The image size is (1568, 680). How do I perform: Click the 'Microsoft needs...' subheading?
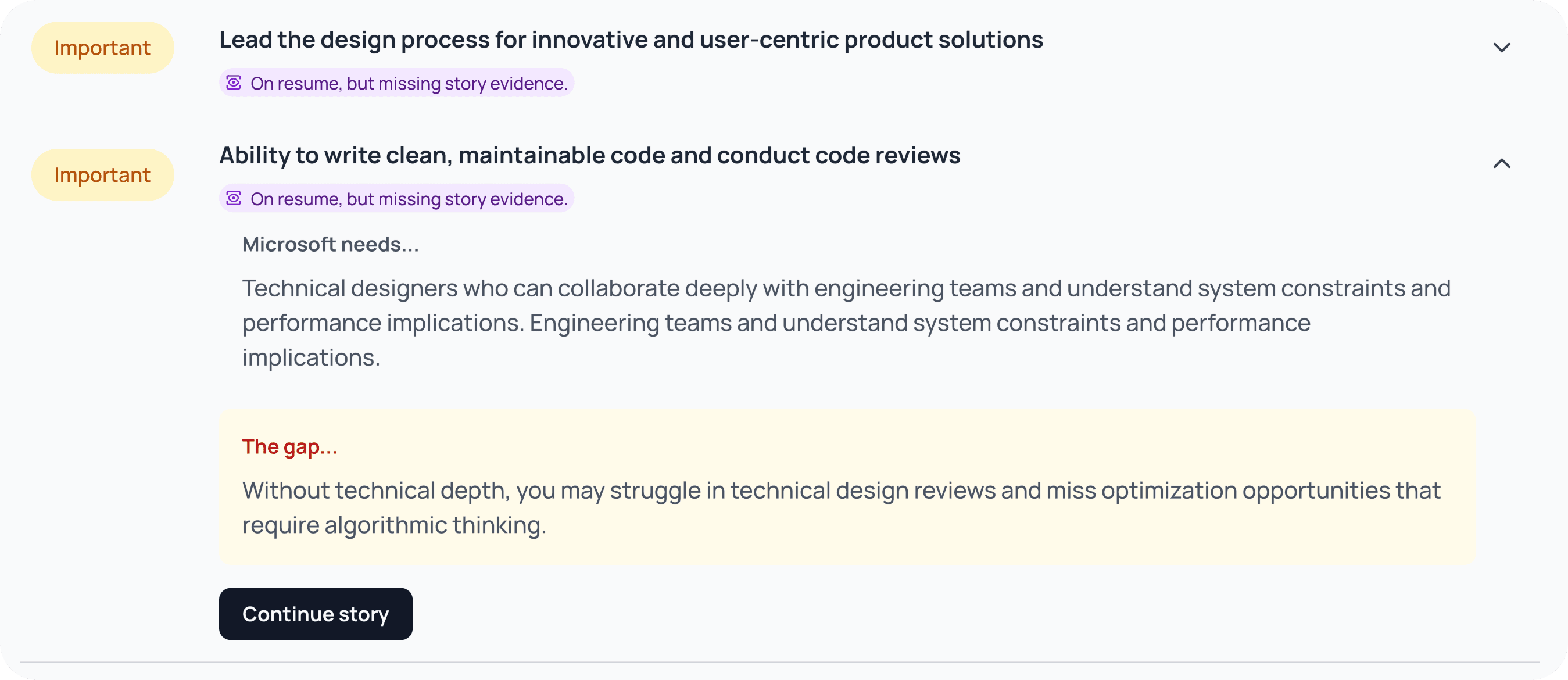tap(331, 245)
